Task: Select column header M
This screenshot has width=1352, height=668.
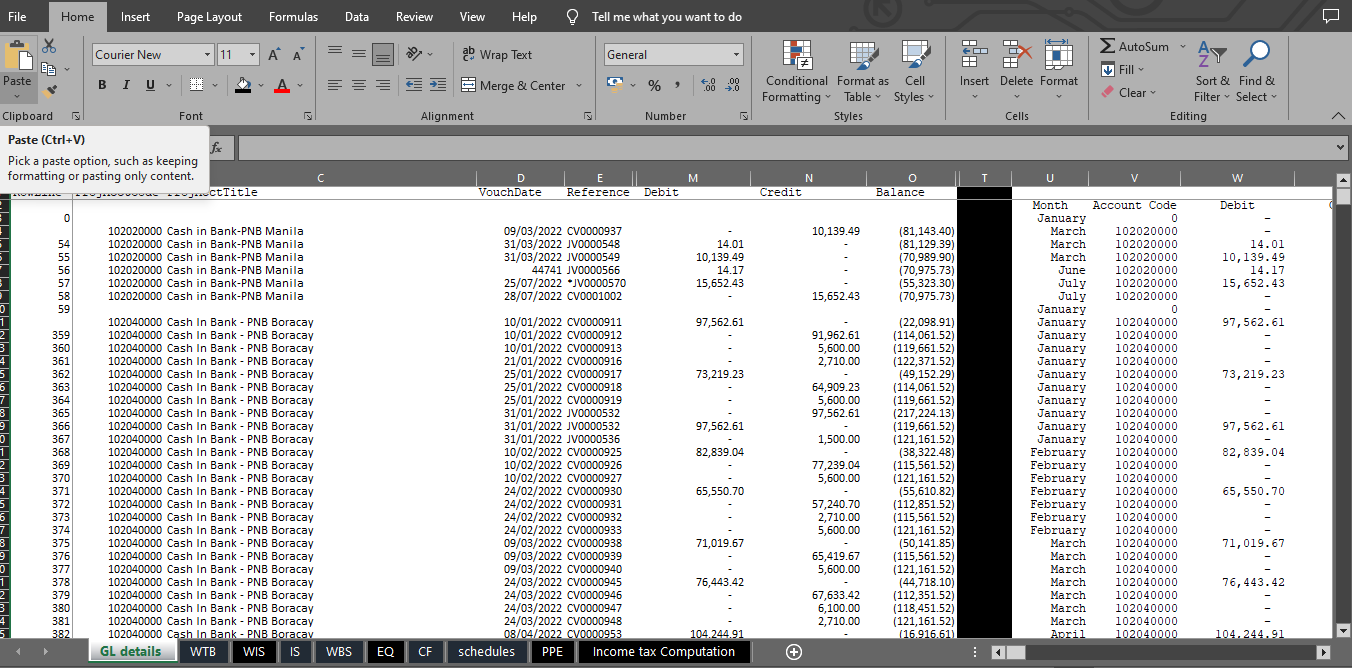Action: click(693, 178)
